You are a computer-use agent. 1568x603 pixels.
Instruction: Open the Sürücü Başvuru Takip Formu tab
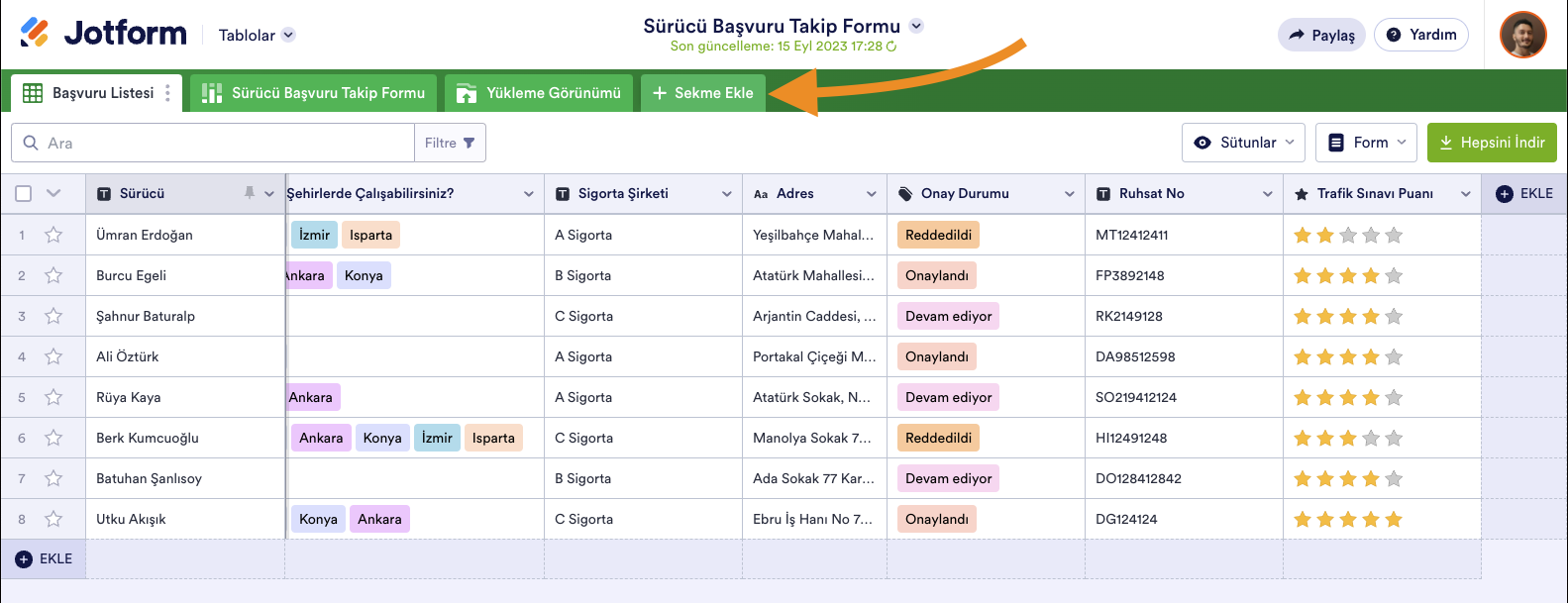tap(313, 93)
